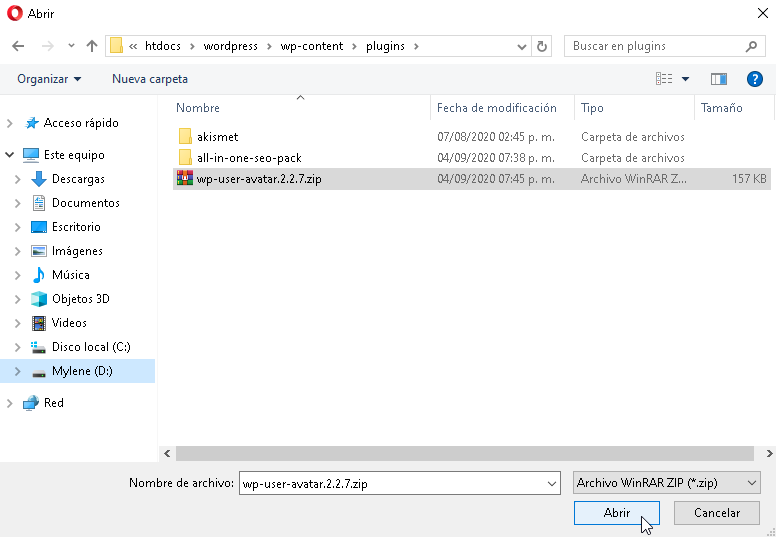Viewport: 776px width, 537px height.
Task: Open Acceso rápido in sidebar
Action: point(81,123)
